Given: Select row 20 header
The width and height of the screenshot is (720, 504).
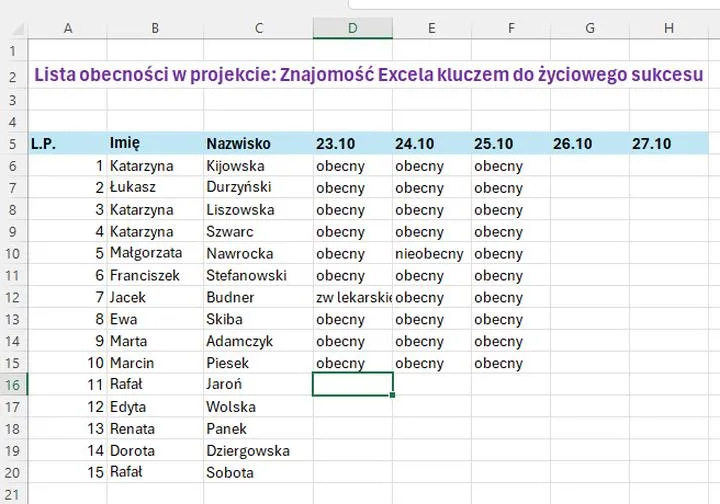Looking at the screenshot, I should click(x=13, y=472).
